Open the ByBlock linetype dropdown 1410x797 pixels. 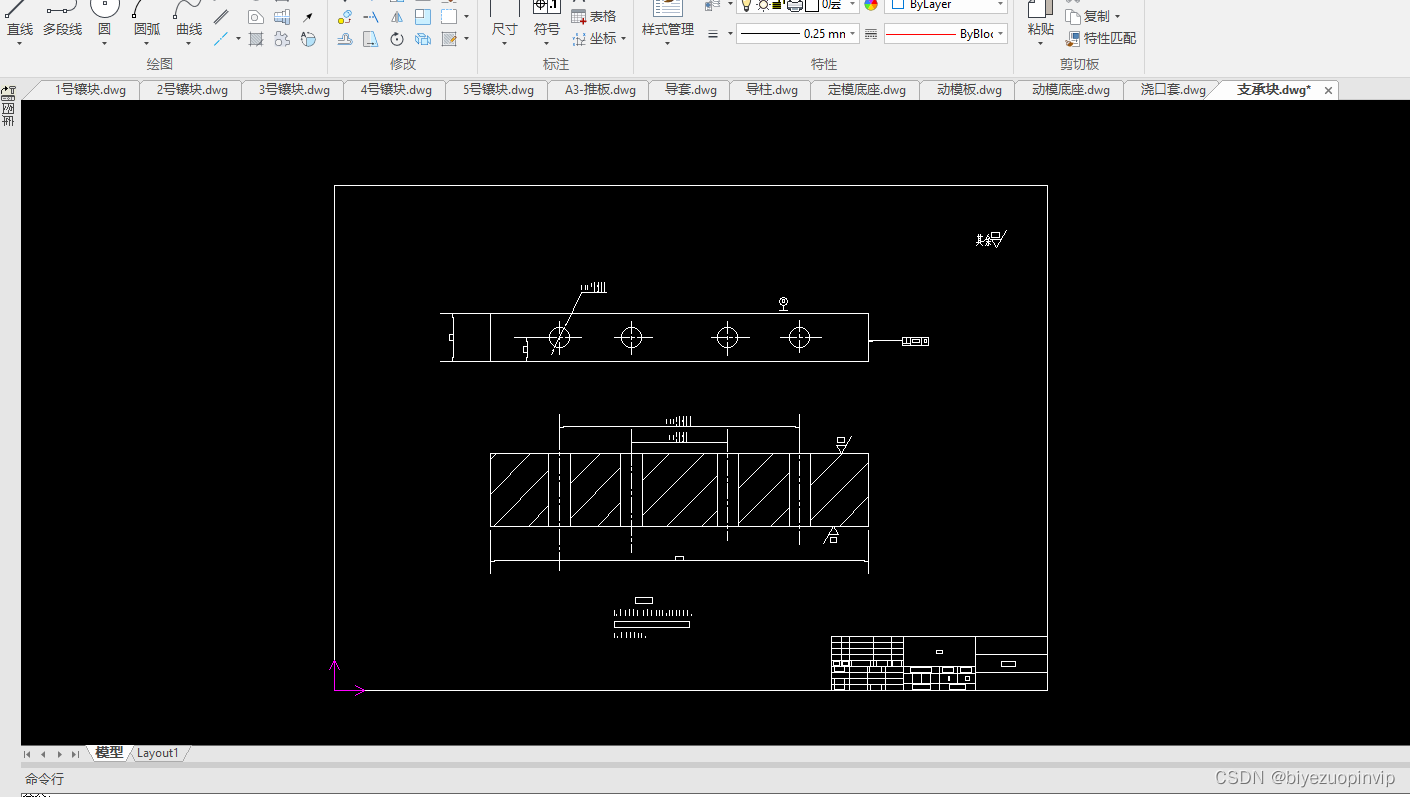pyautogui.click(x=945, y=33)
